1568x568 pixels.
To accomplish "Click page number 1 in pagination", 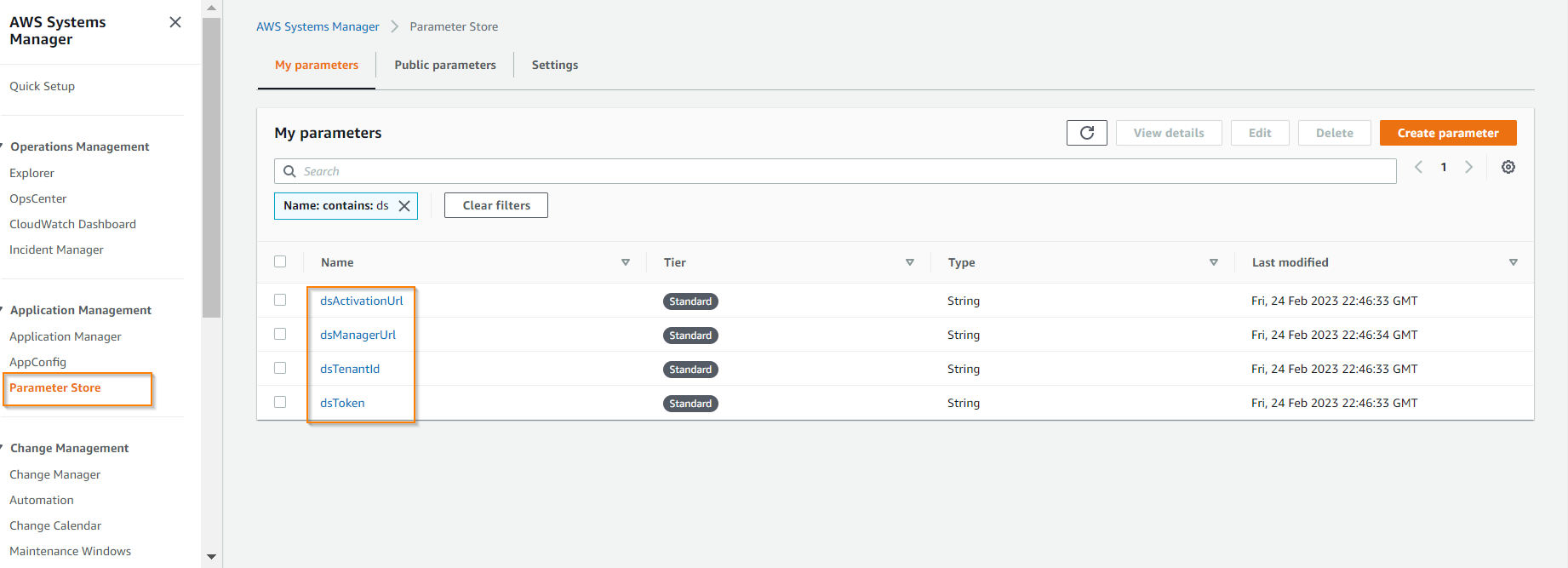I will click(x=1444, y=167).
